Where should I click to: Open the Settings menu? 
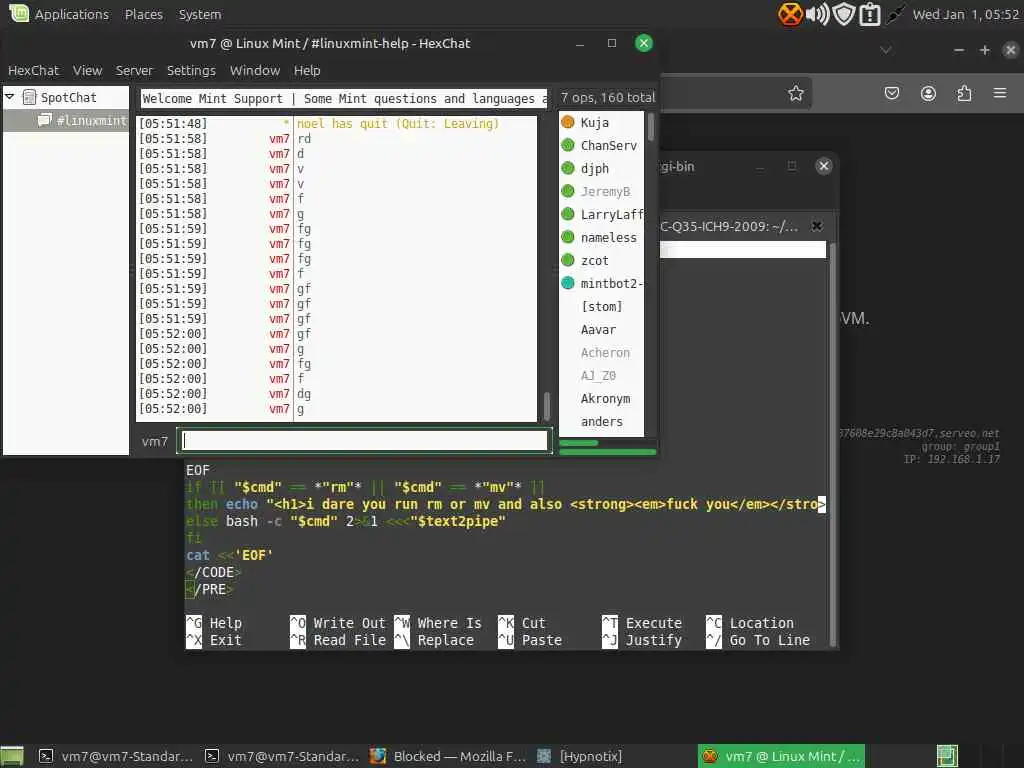(x=191, y=71)
